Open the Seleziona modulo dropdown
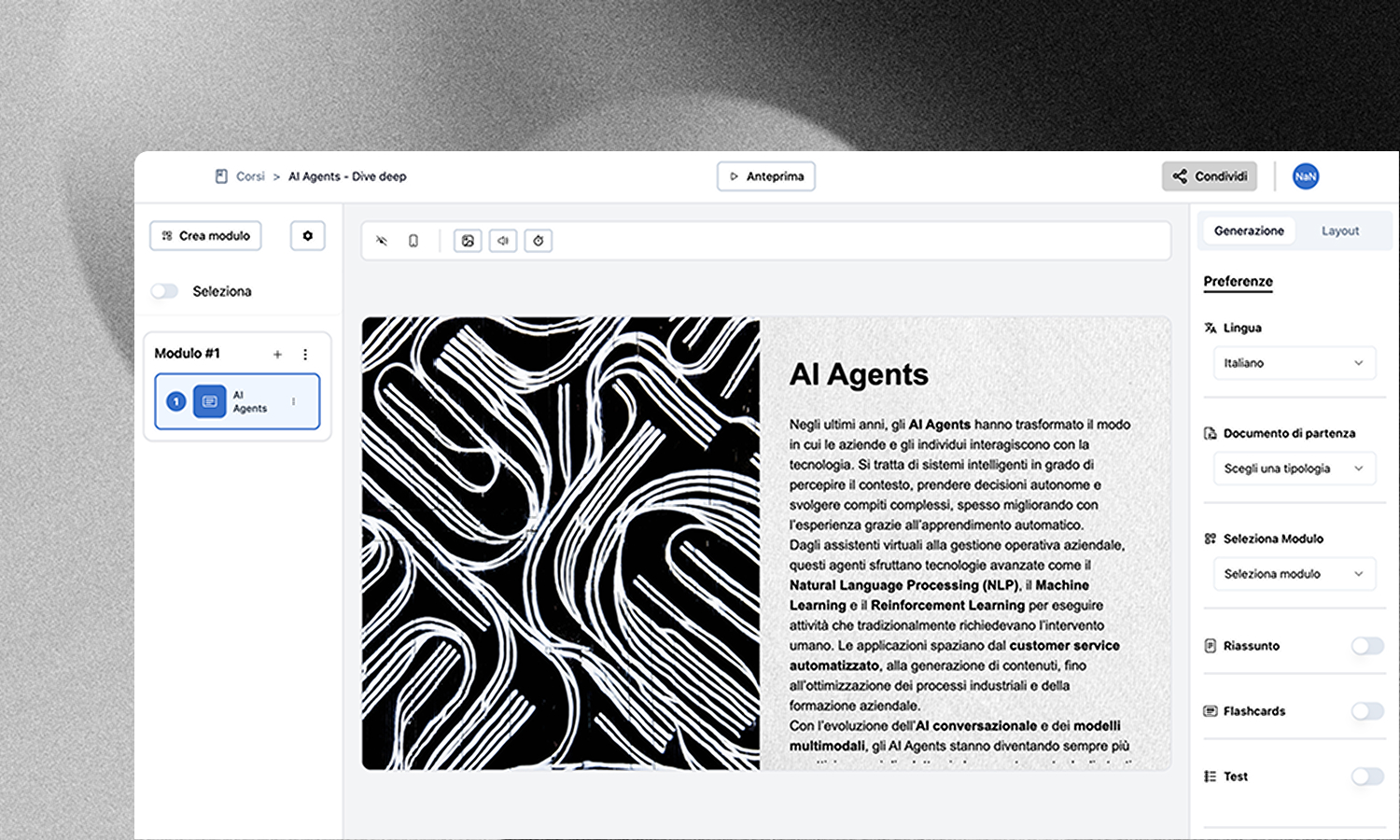This screenshot has height=840, width=1400. [1294, 574]
